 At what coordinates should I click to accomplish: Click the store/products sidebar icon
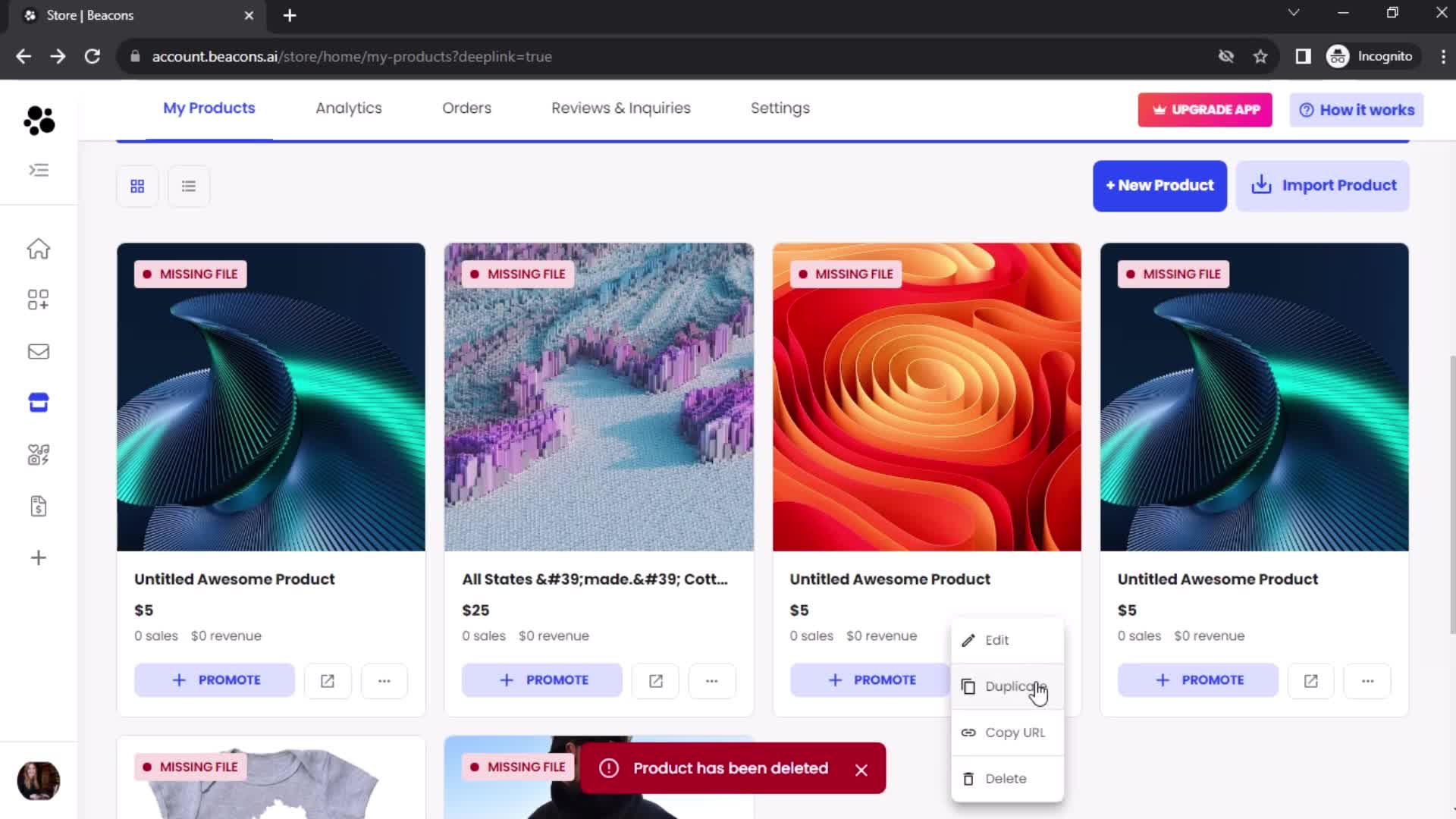click(38, 402)
